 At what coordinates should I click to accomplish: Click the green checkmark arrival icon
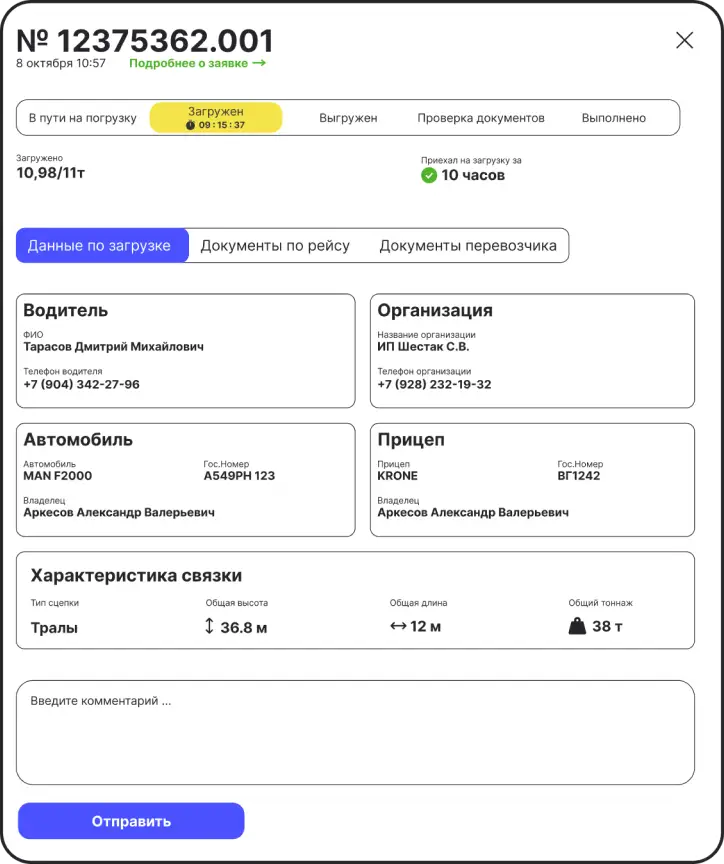[x=429, y=176]
